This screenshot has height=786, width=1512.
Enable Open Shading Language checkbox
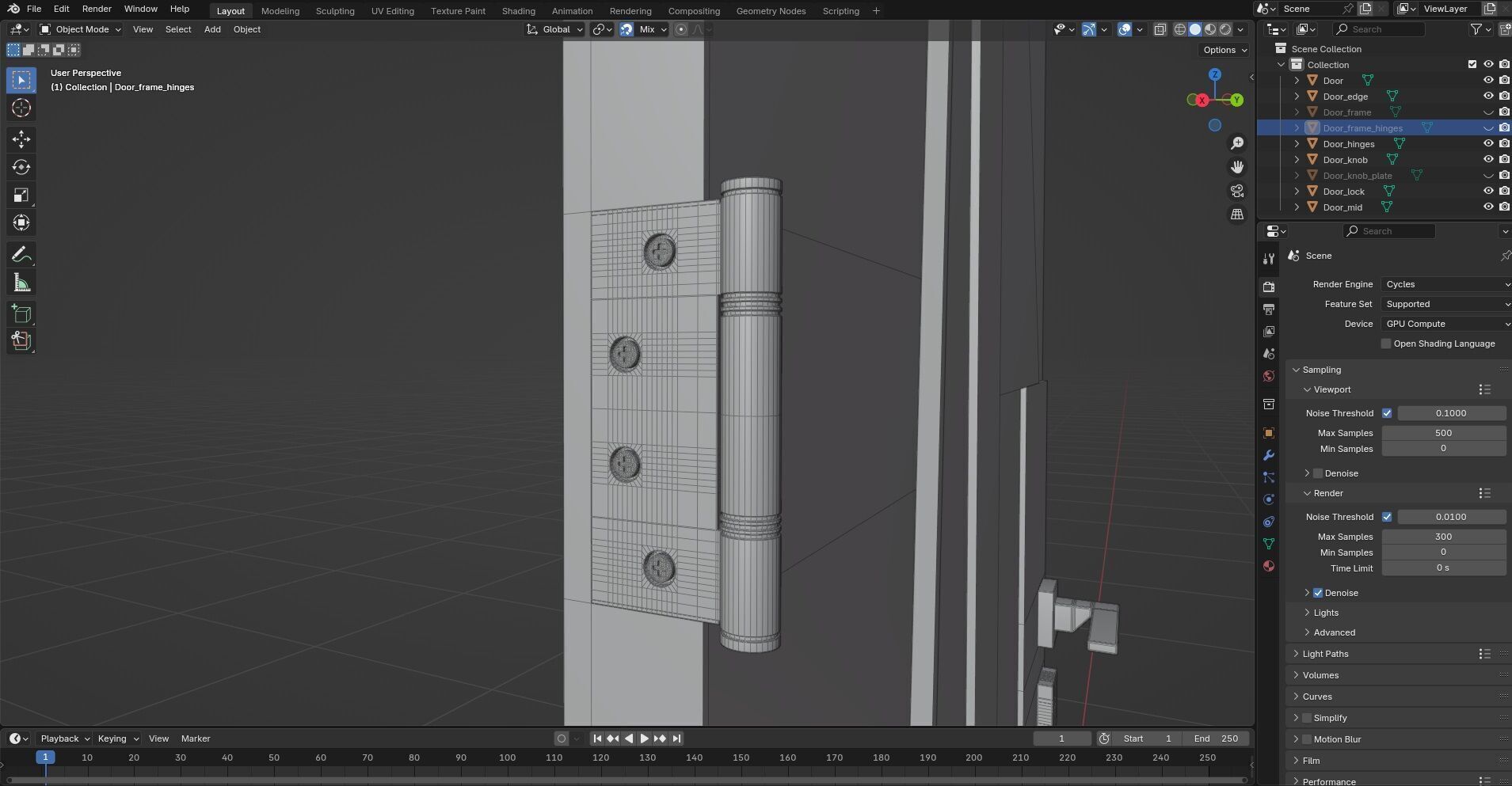(x=1386, y=344)
